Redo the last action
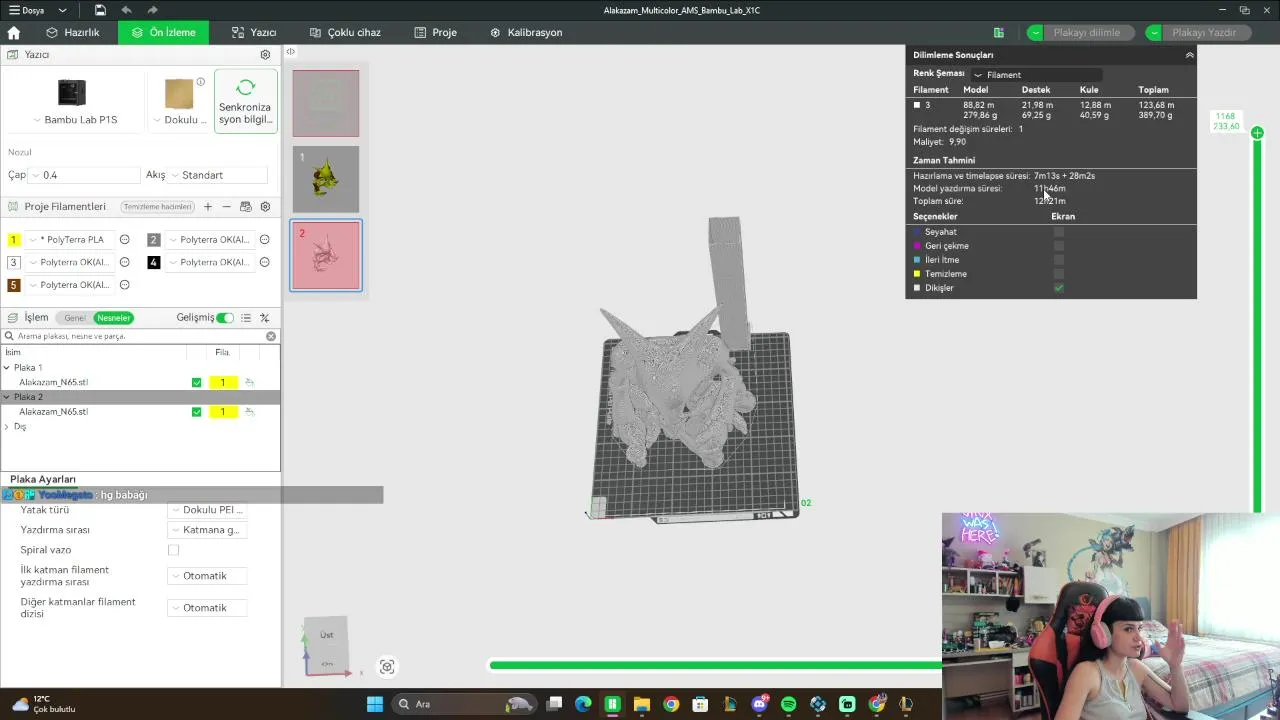The width and height of the screenshot is (1280, 720). [x=153, y=10]
